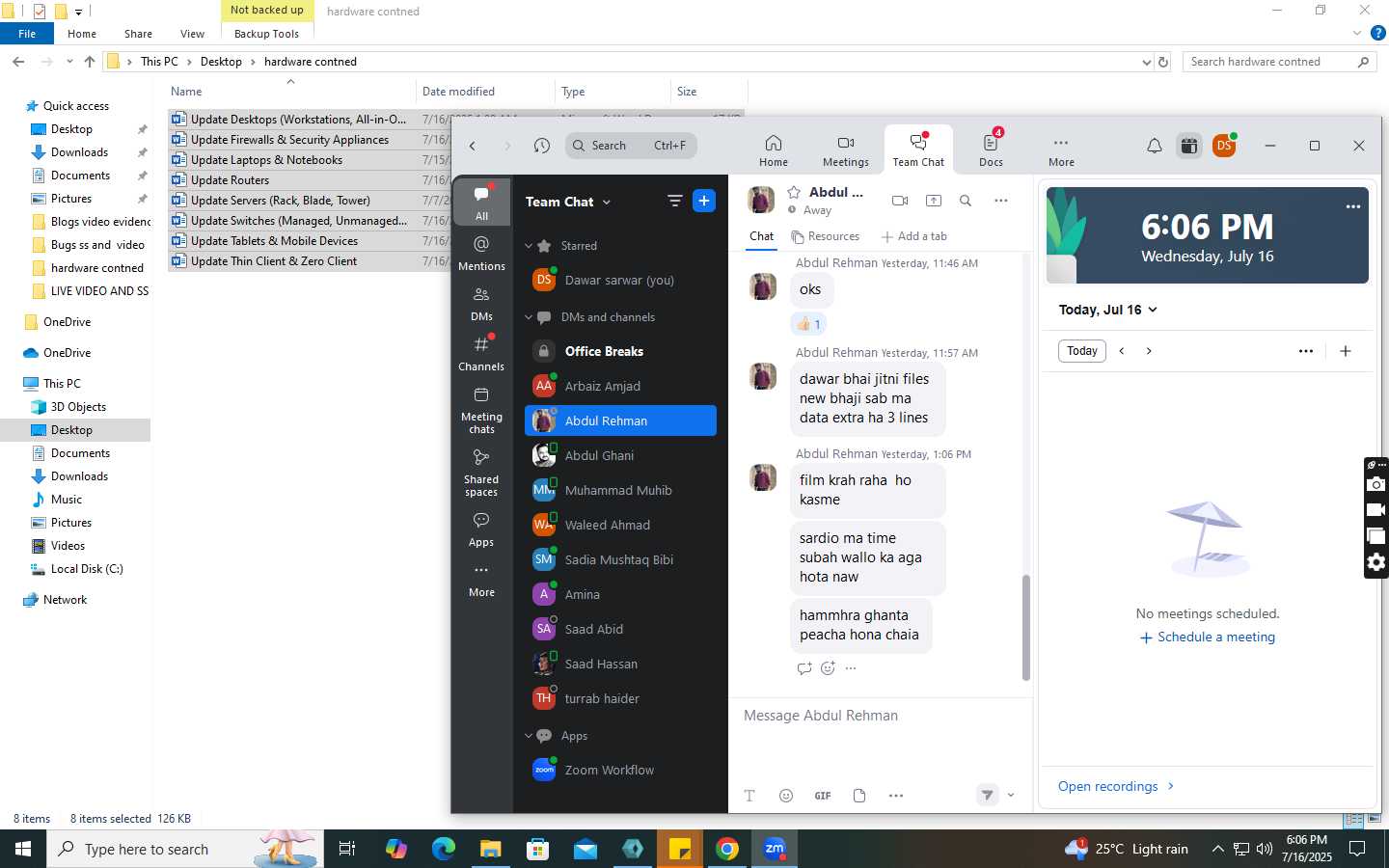Collapse the Starred section
Viewport: 1389px width, 868px height.
click(x=529, y=246)
